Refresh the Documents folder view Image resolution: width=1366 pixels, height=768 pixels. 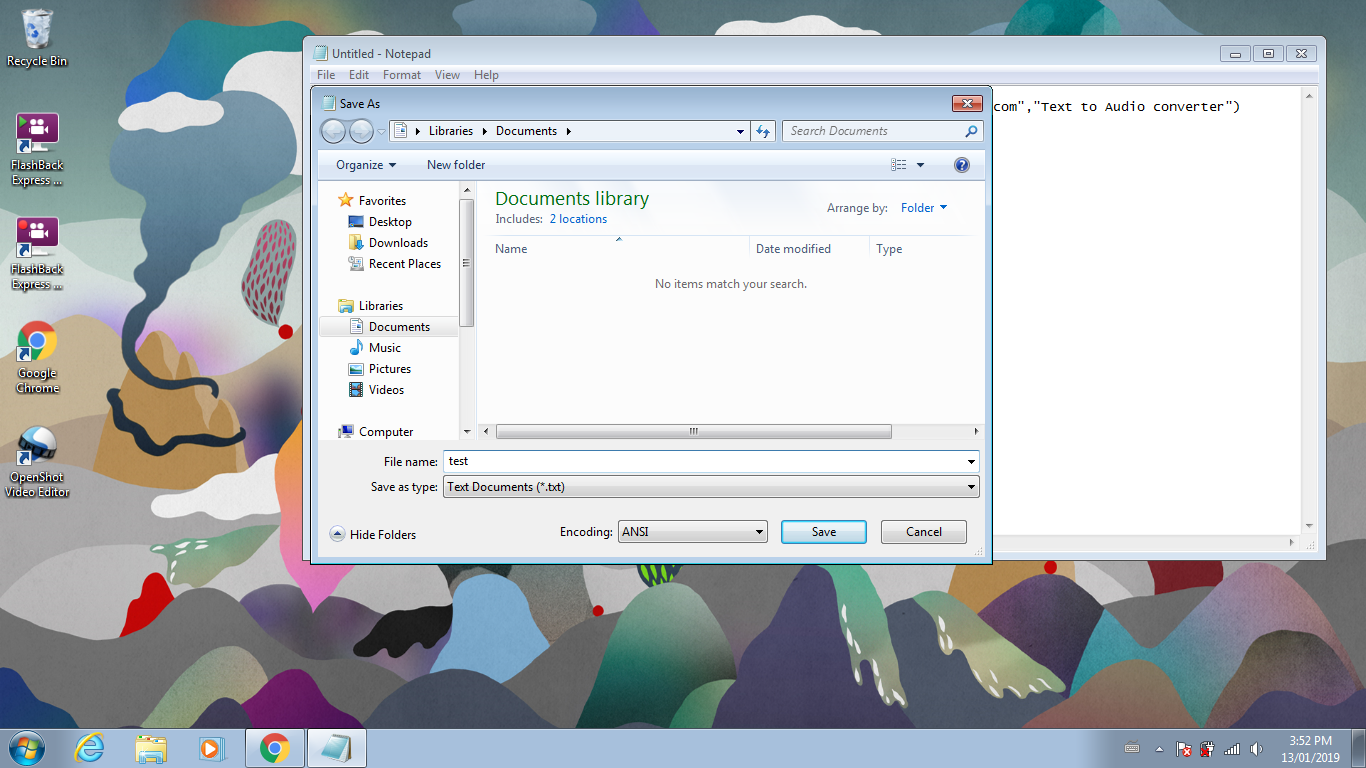762,131
